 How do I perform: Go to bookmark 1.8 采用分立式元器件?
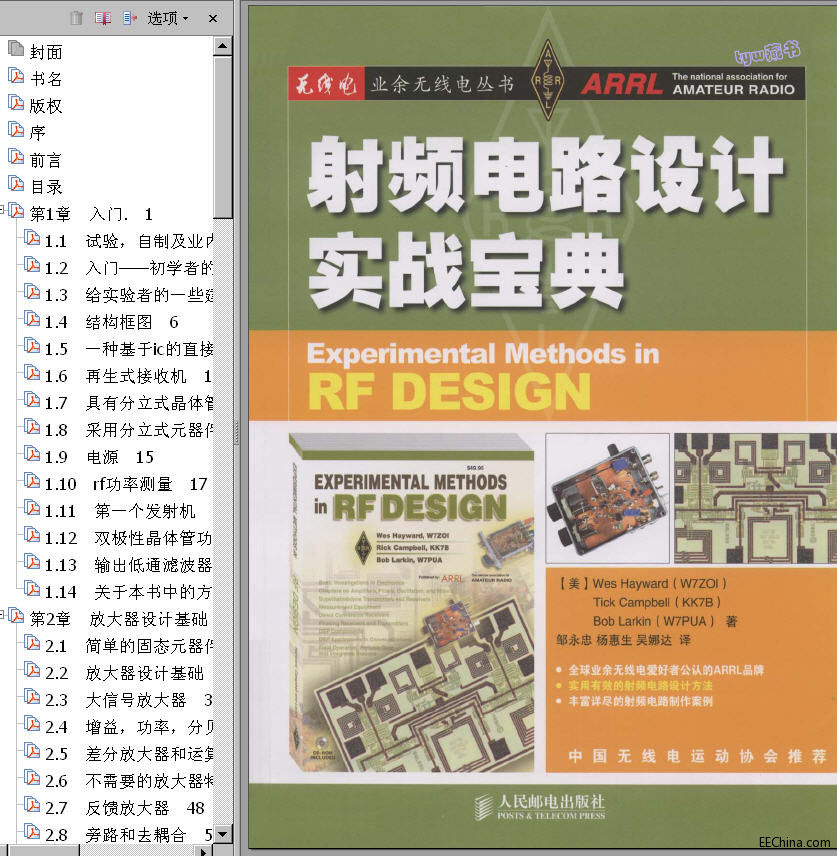click(129, 430)
